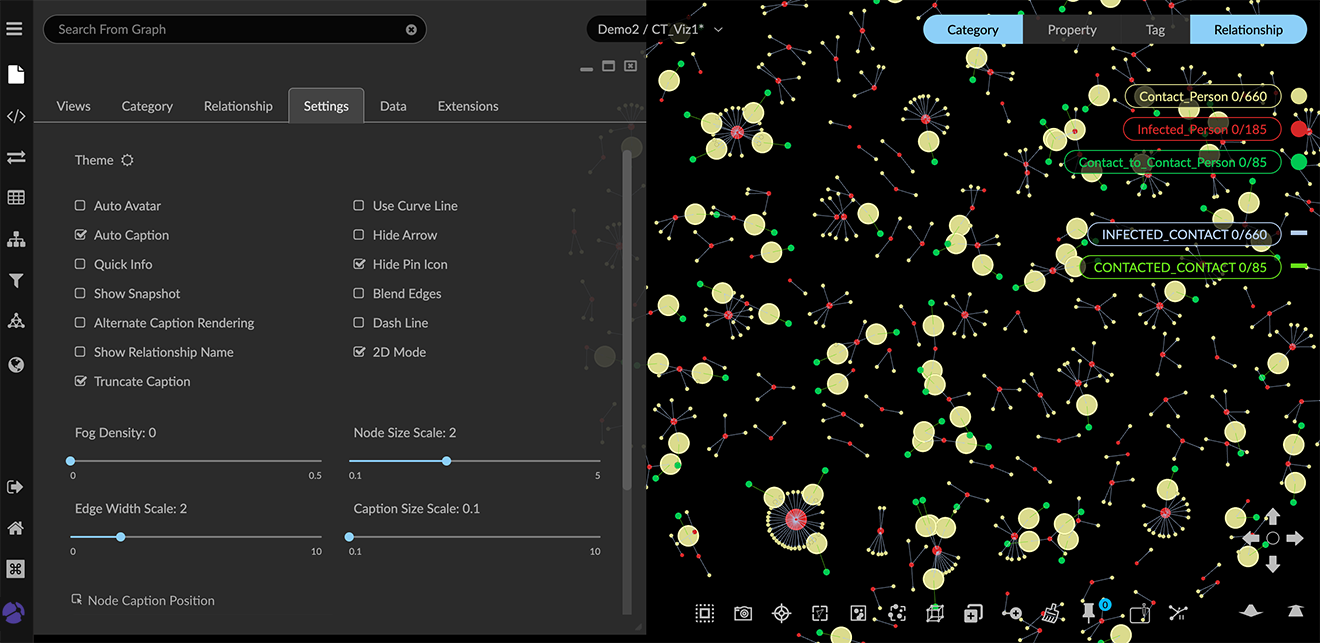Screen dimensions: 1320x643
Task: Click the crosshair center-graph icon
Action: tap(781, 613)
